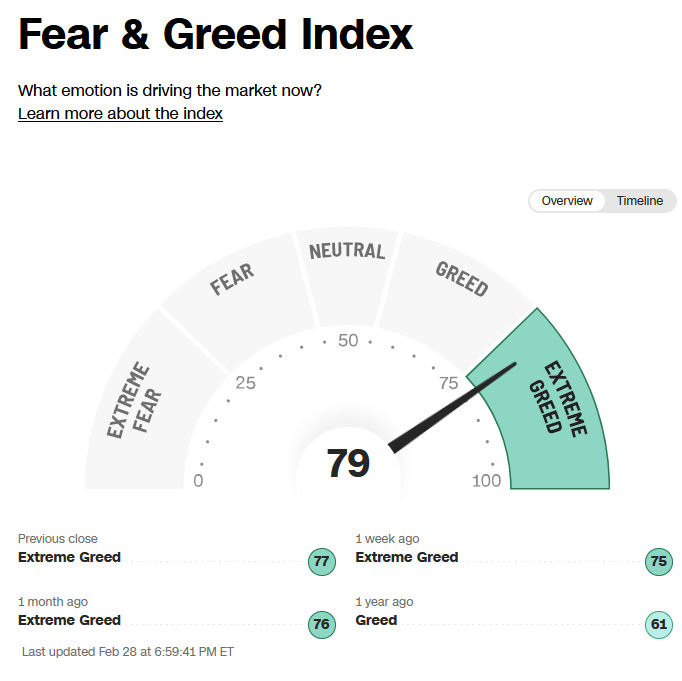The image size is (682, 681).
Task: Click the current index value 79
Action: click(348, 463)
